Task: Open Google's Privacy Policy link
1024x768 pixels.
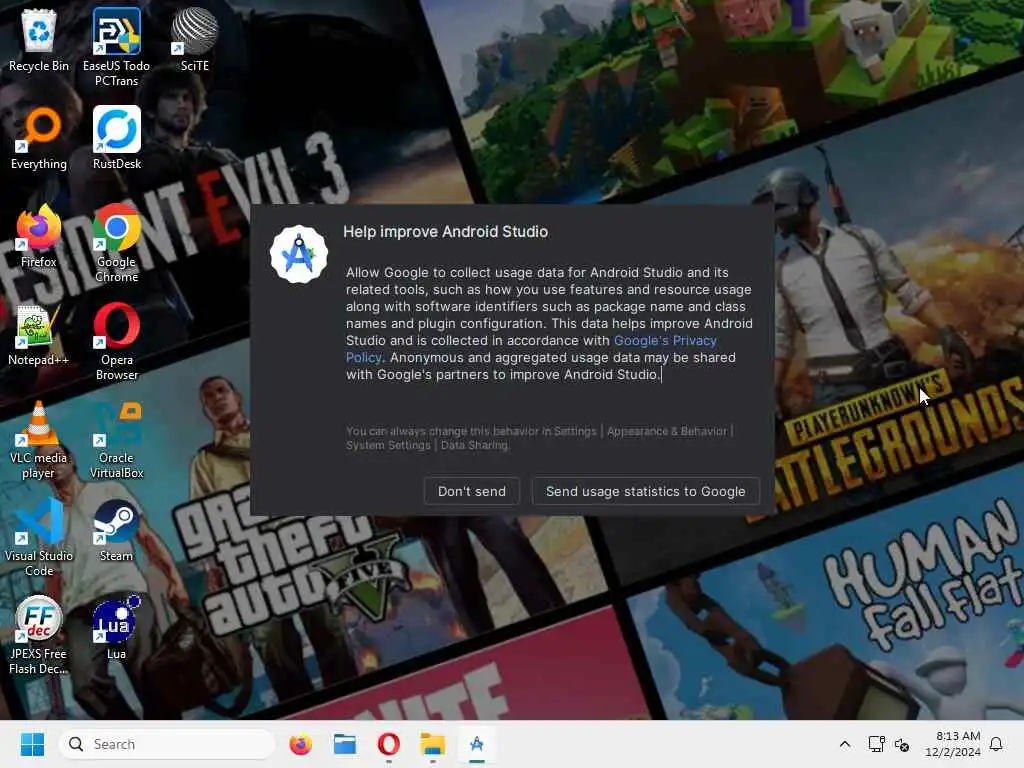Action: (x=665, y=340)
